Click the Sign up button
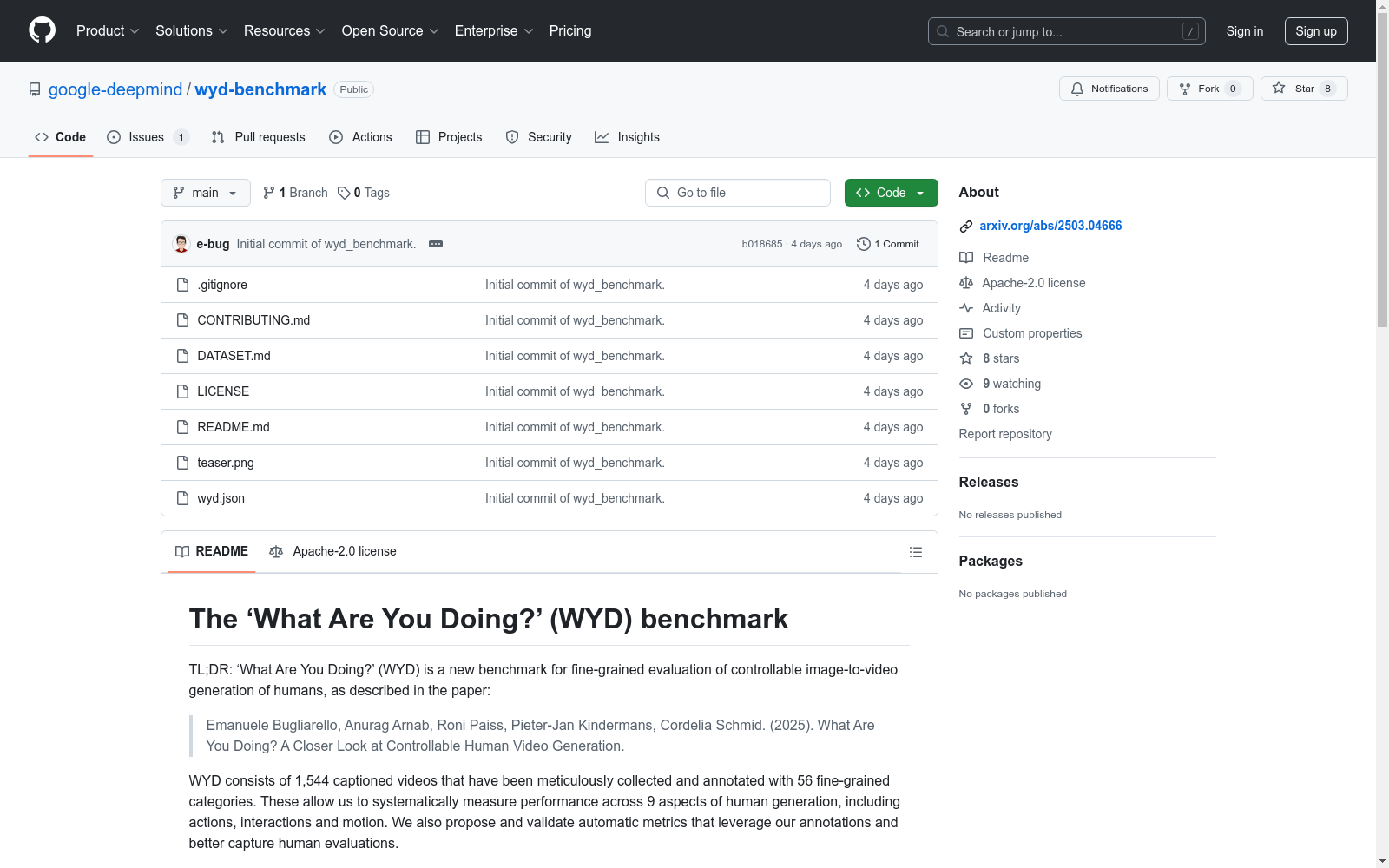Viewport: 1389px width, 868px height. pyautogui.click(x=1316, y=31)
